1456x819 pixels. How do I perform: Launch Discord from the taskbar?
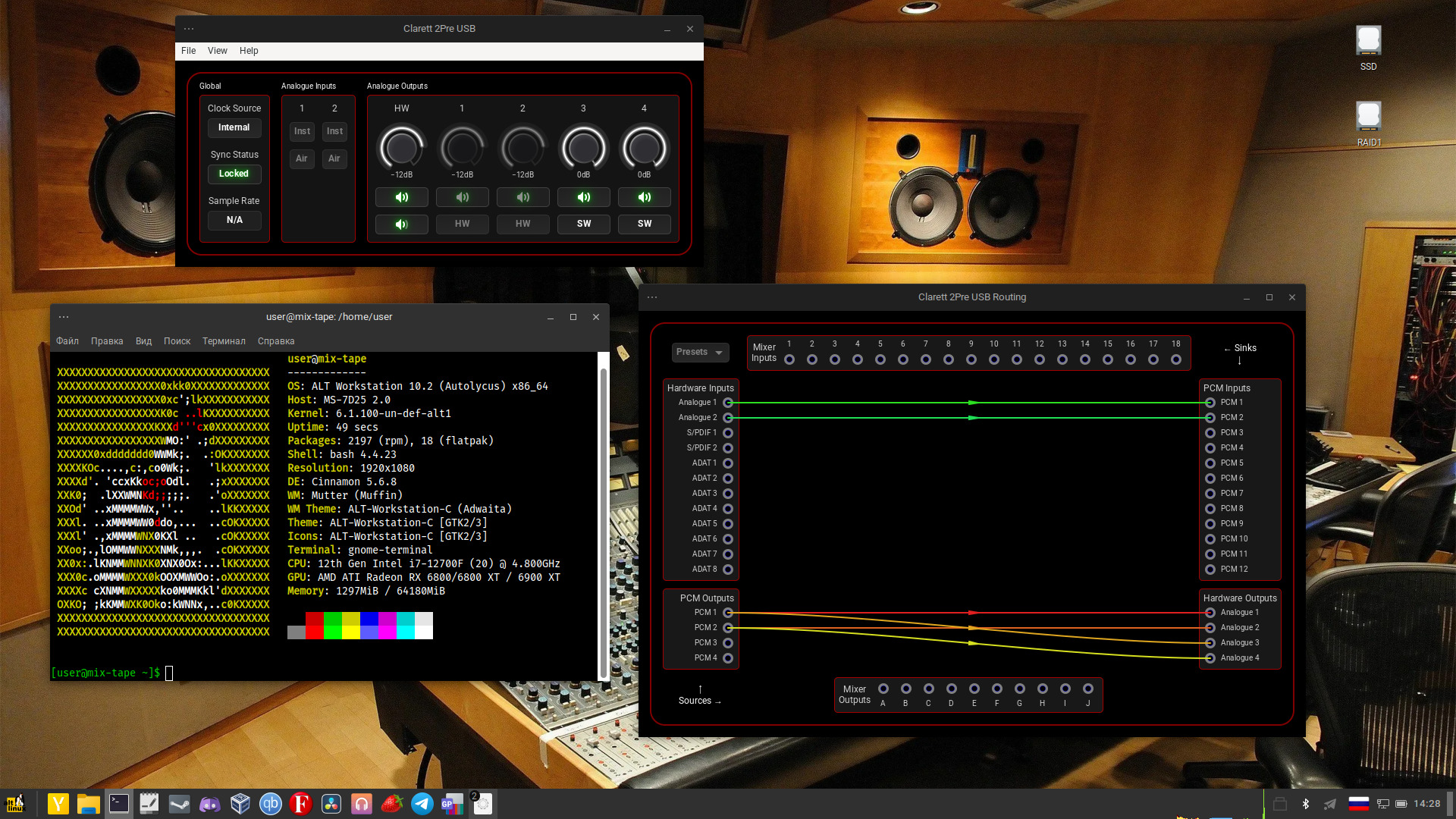210,803
